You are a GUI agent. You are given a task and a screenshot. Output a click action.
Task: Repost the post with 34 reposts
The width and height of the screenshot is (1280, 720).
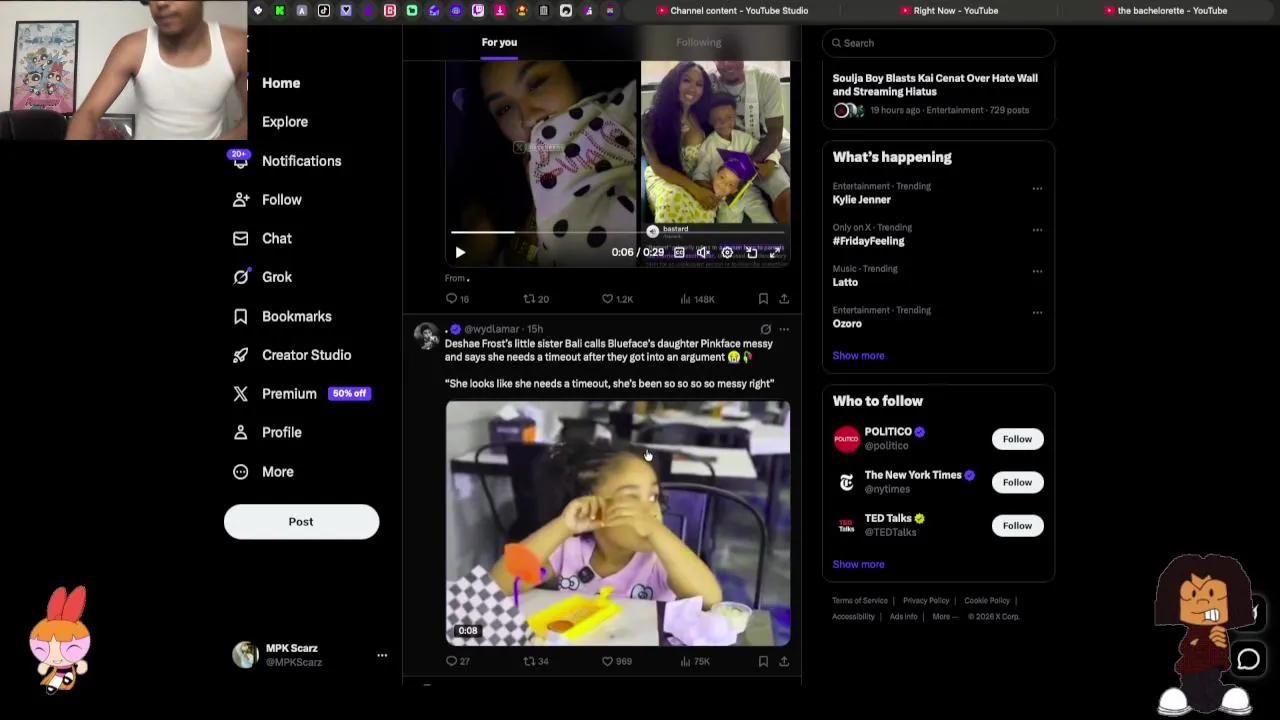(536, 661)
